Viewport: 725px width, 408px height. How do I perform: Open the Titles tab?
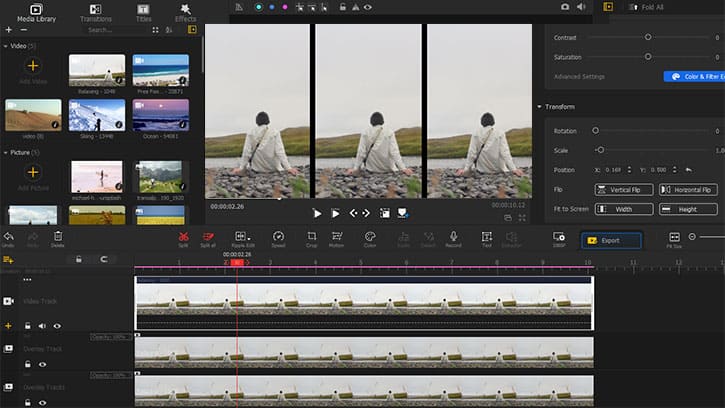[x=143, y=12]
